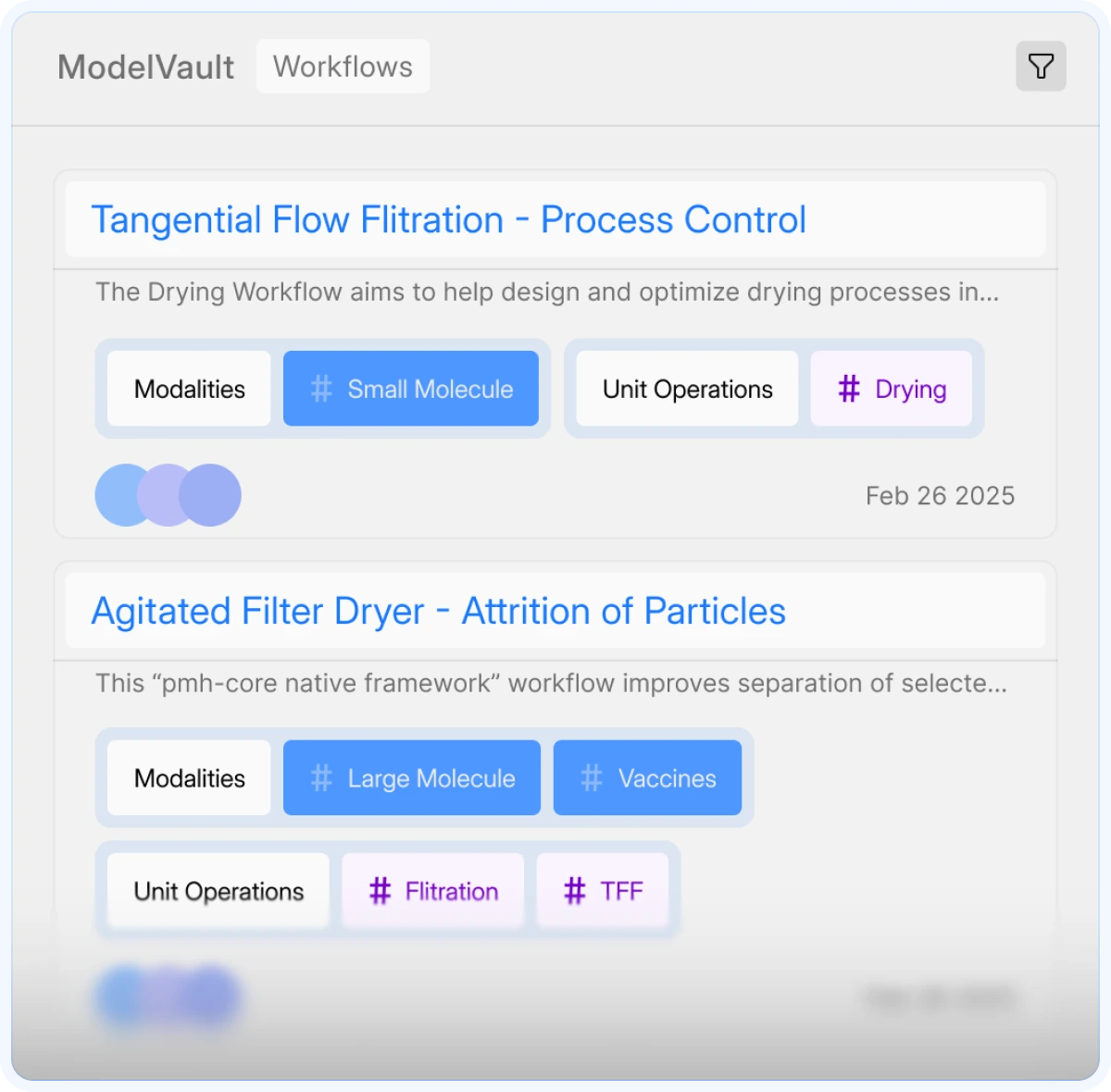Click the Feb 26 2025 date
The image size is (1111, 1092).
tap(940, 496)
